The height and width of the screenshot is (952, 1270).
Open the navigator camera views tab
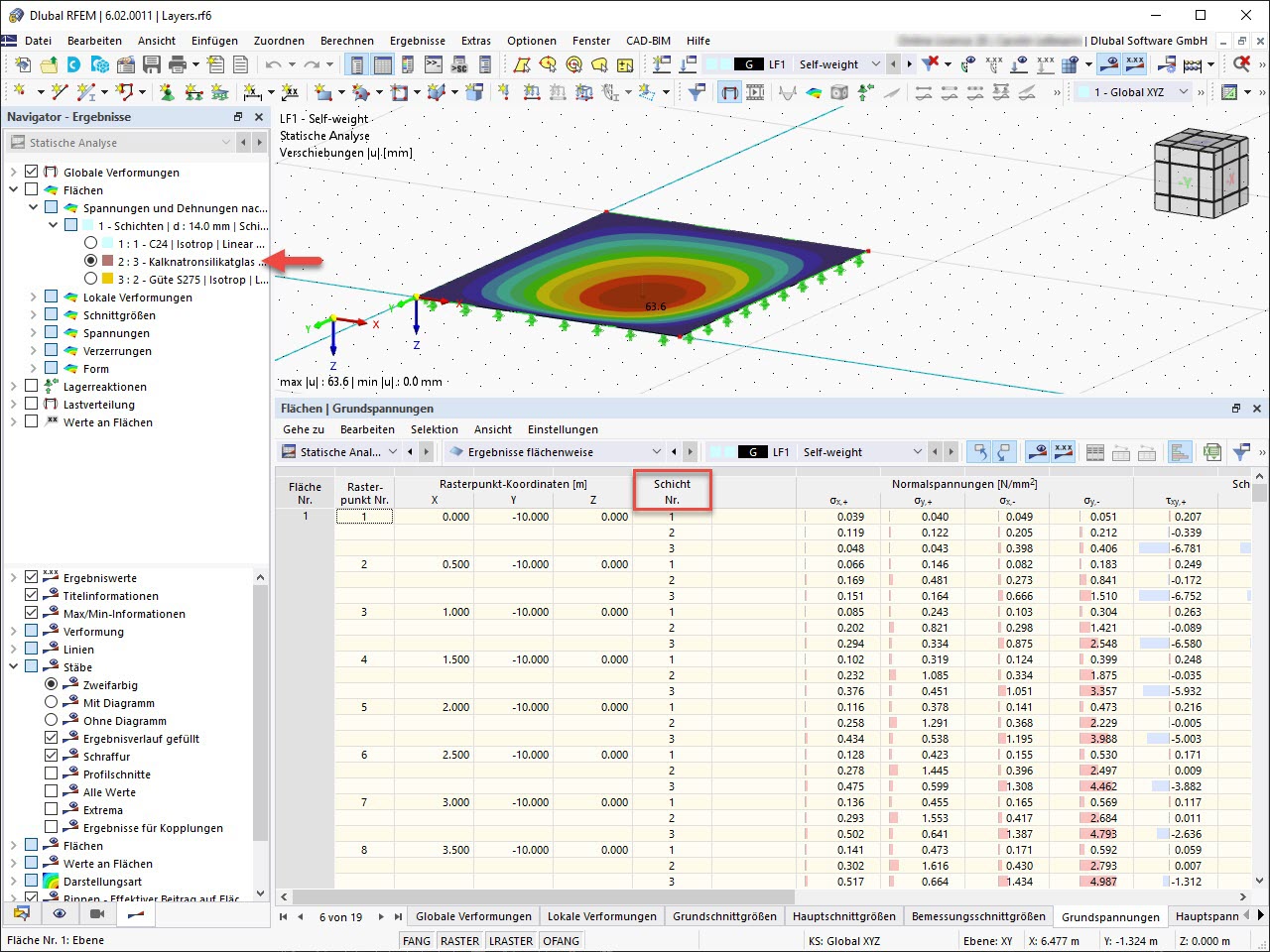pos(97,913)
